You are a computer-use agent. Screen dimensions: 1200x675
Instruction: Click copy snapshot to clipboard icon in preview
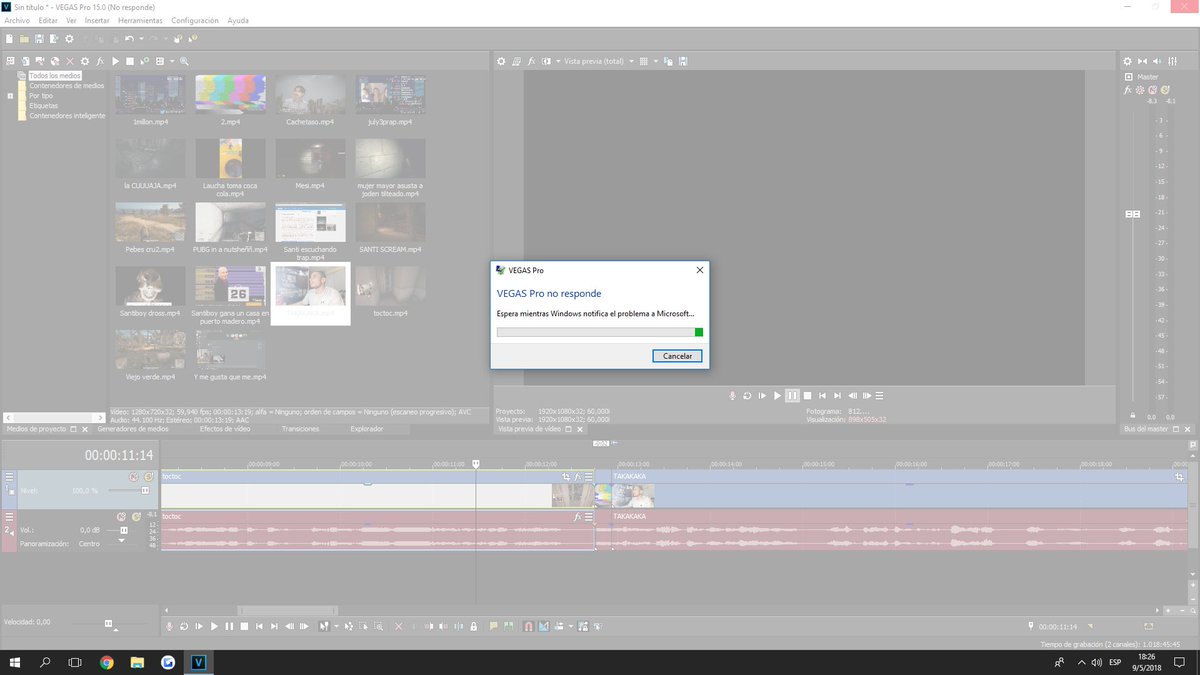click(x=668, y=61)
